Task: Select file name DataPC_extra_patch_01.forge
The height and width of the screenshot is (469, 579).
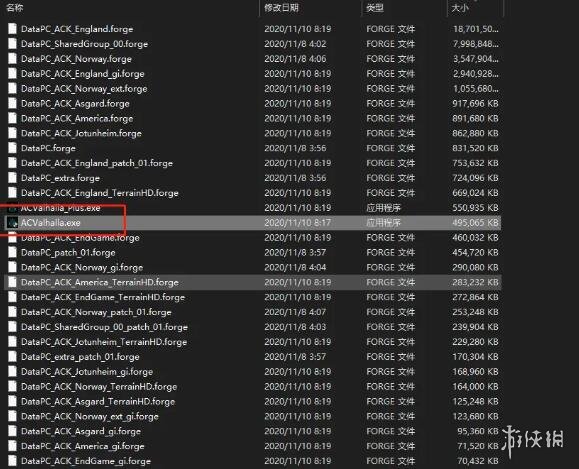Action: click(80, 356)
